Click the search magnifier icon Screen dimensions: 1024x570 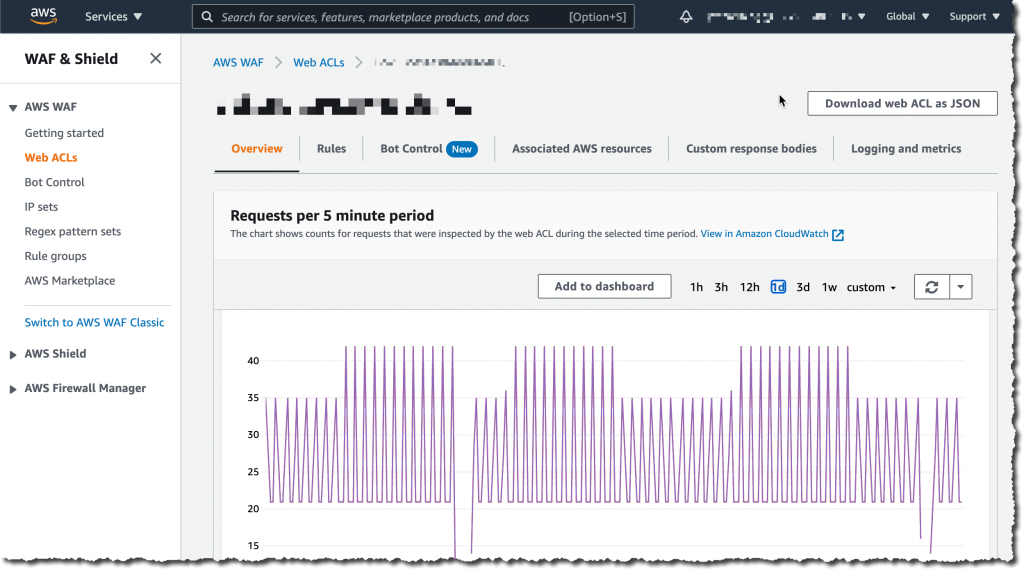point(206,17)
